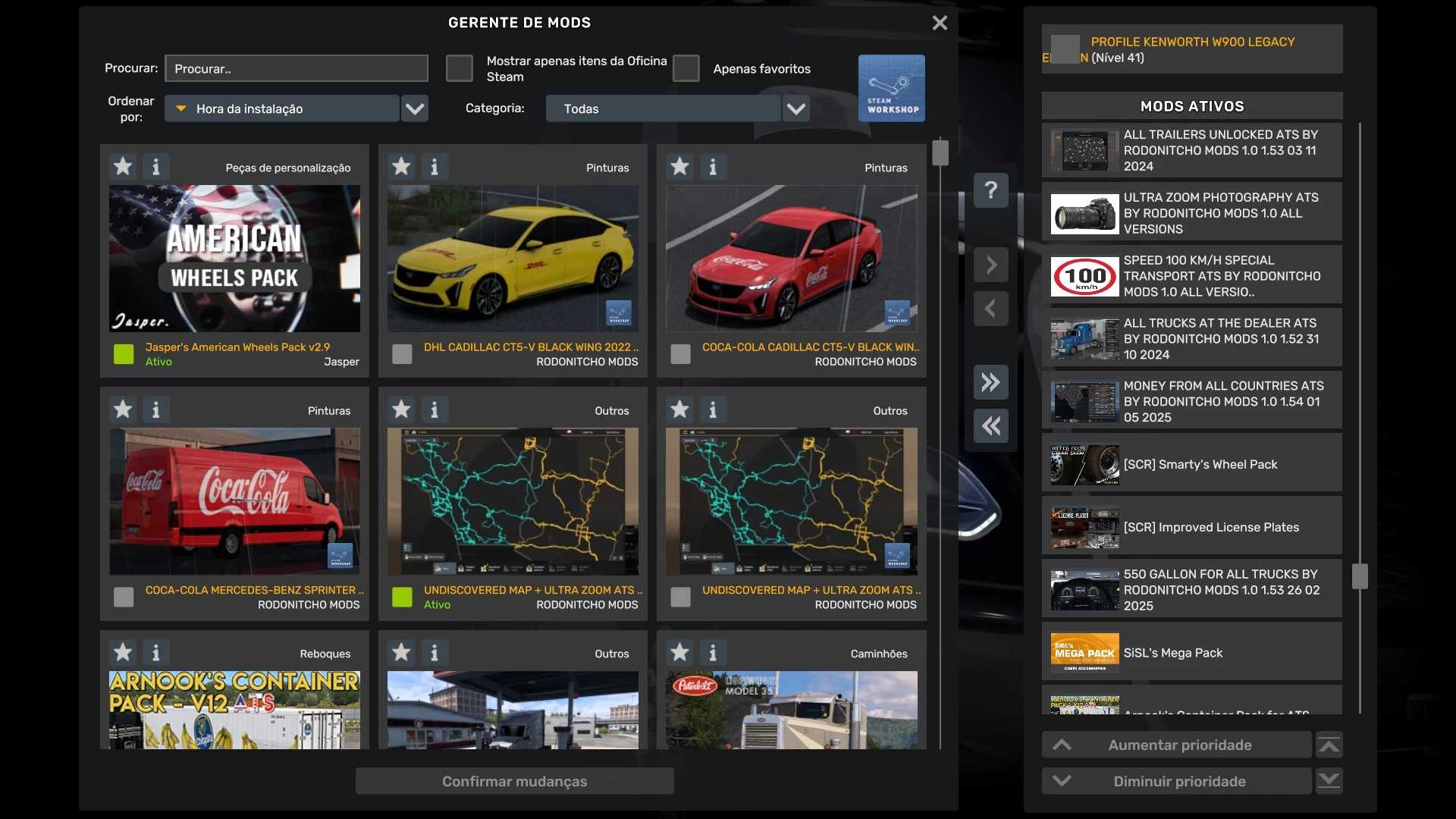
Task: Click Confirmar mudanças button
Action: (x=514, y=781)
